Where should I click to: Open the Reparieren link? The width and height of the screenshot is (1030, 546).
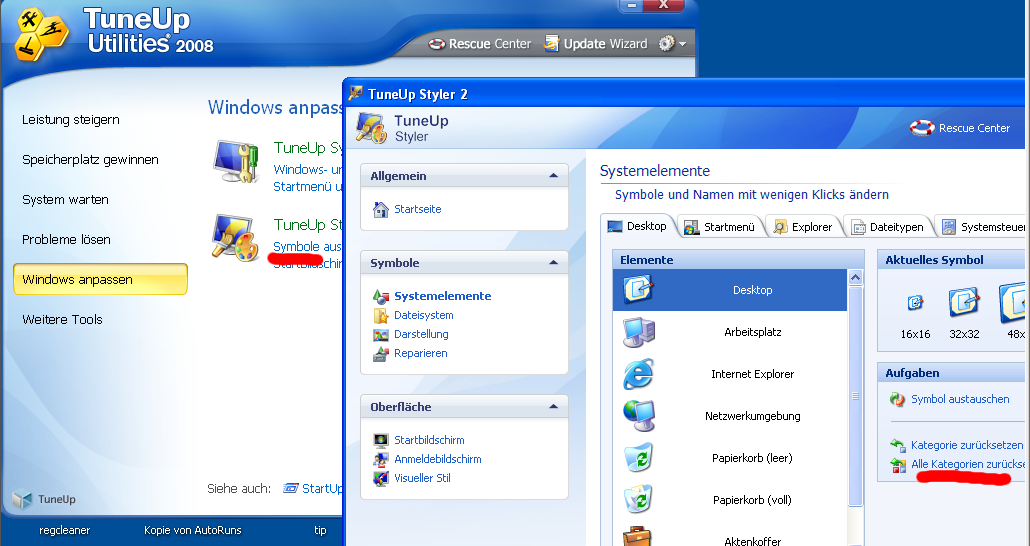pos(420,353)
